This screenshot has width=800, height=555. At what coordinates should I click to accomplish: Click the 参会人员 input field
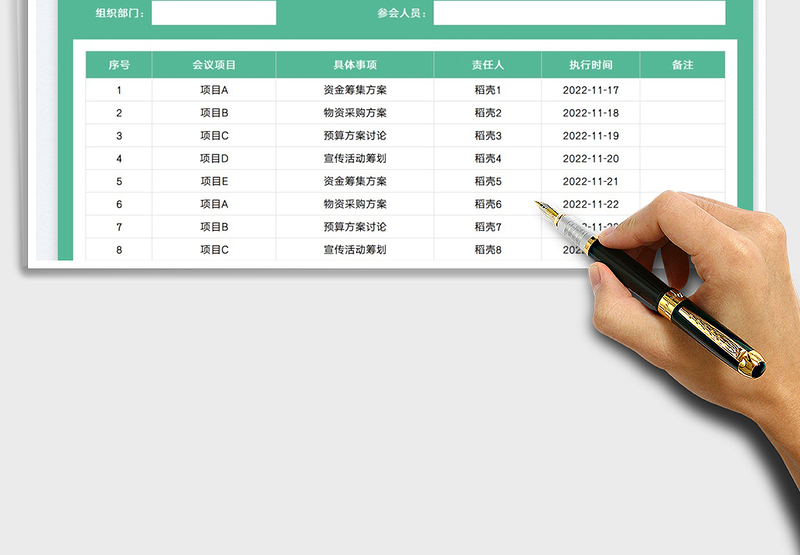579,13
